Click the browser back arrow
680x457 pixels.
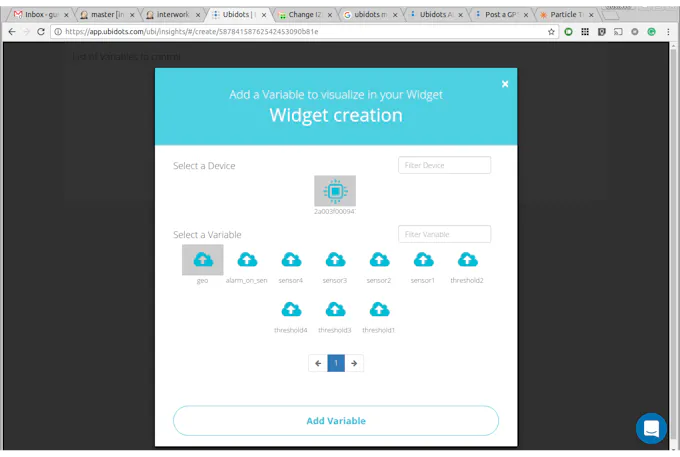pyautogui.click(x=12, y=32)
